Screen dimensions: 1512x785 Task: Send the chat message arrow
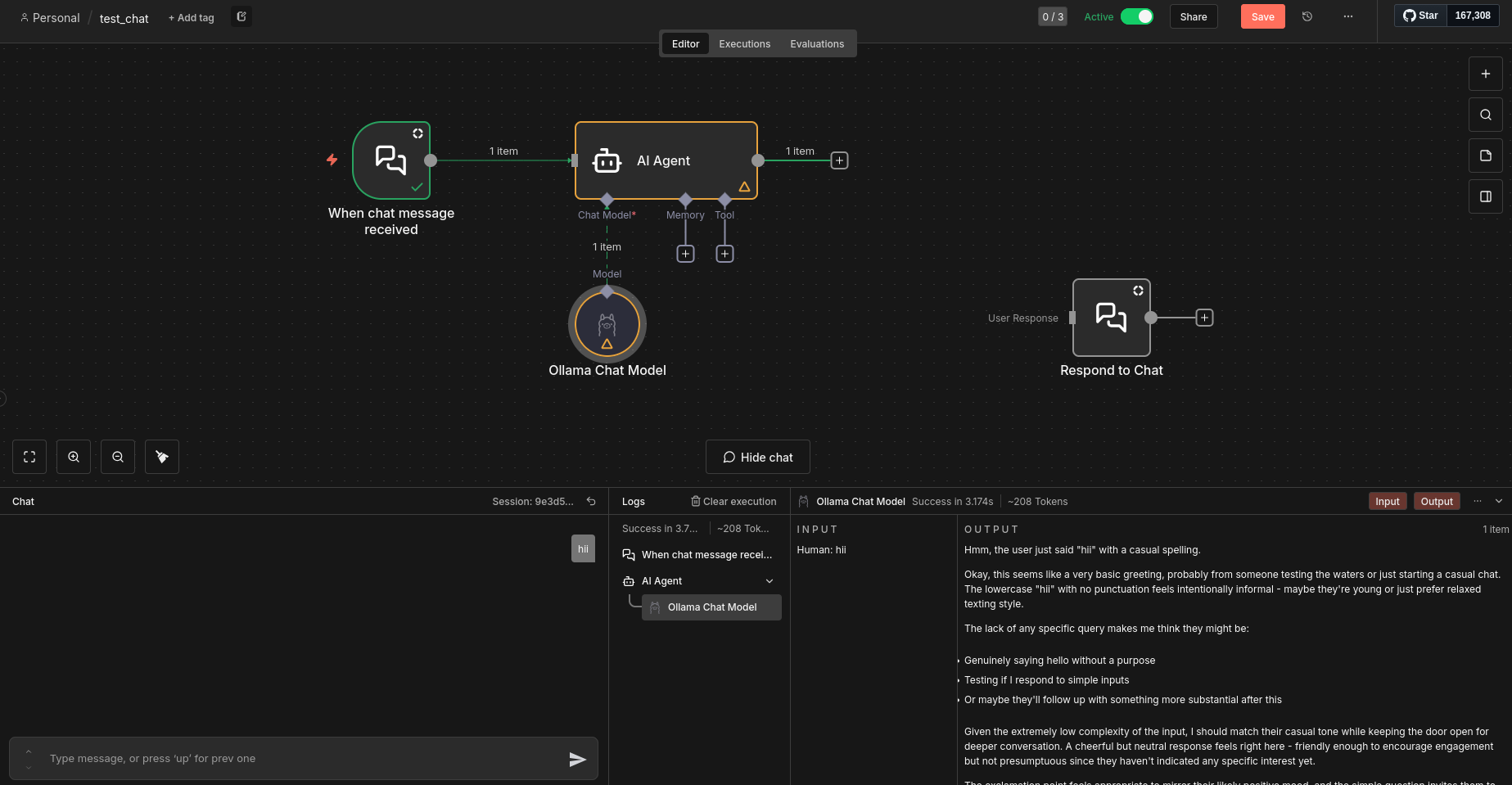pyautogui.click(x=577, y=759)
